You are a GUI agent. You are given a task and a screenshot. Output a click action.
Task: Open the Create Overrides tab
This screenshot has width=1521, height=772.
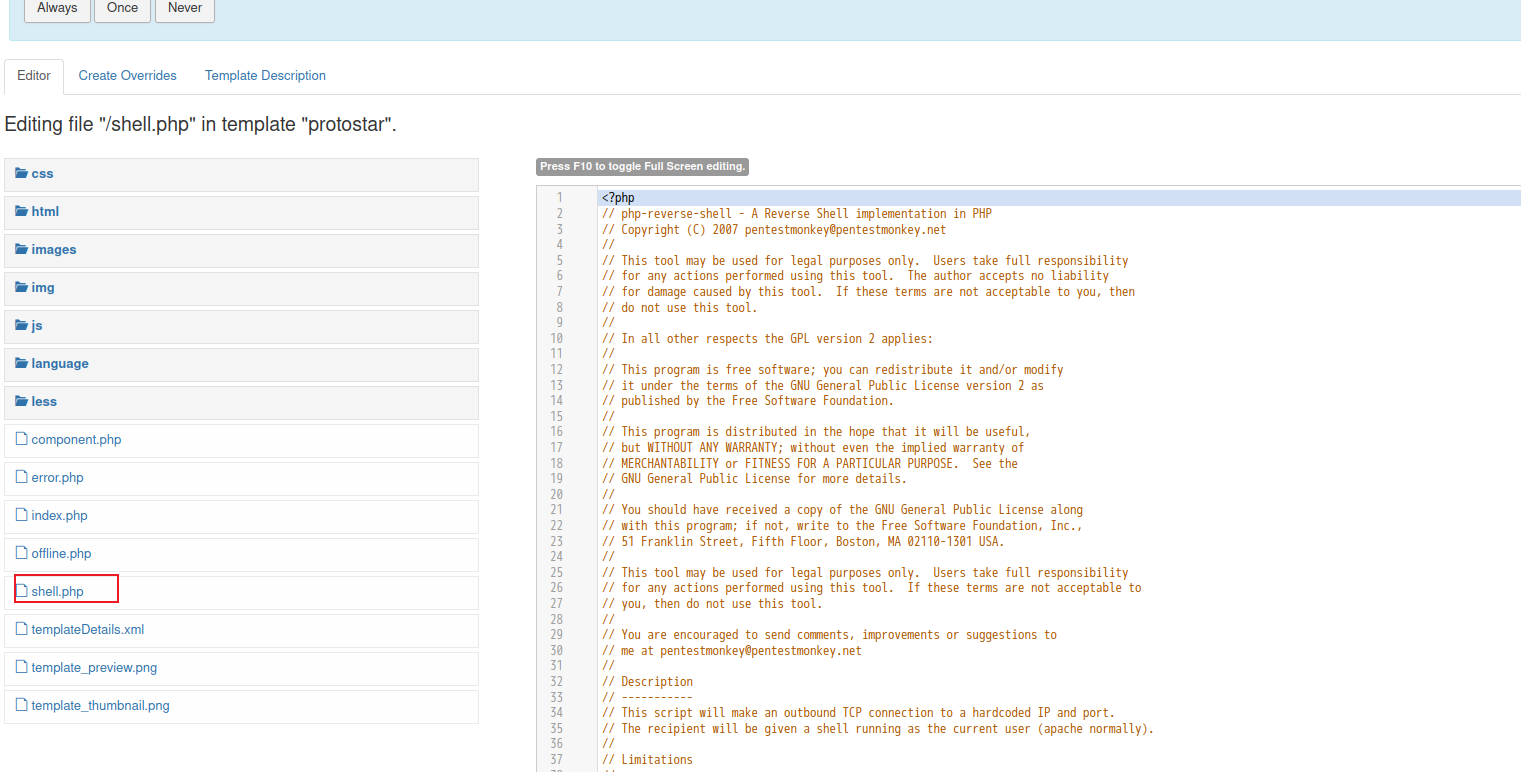pos(127,76)
